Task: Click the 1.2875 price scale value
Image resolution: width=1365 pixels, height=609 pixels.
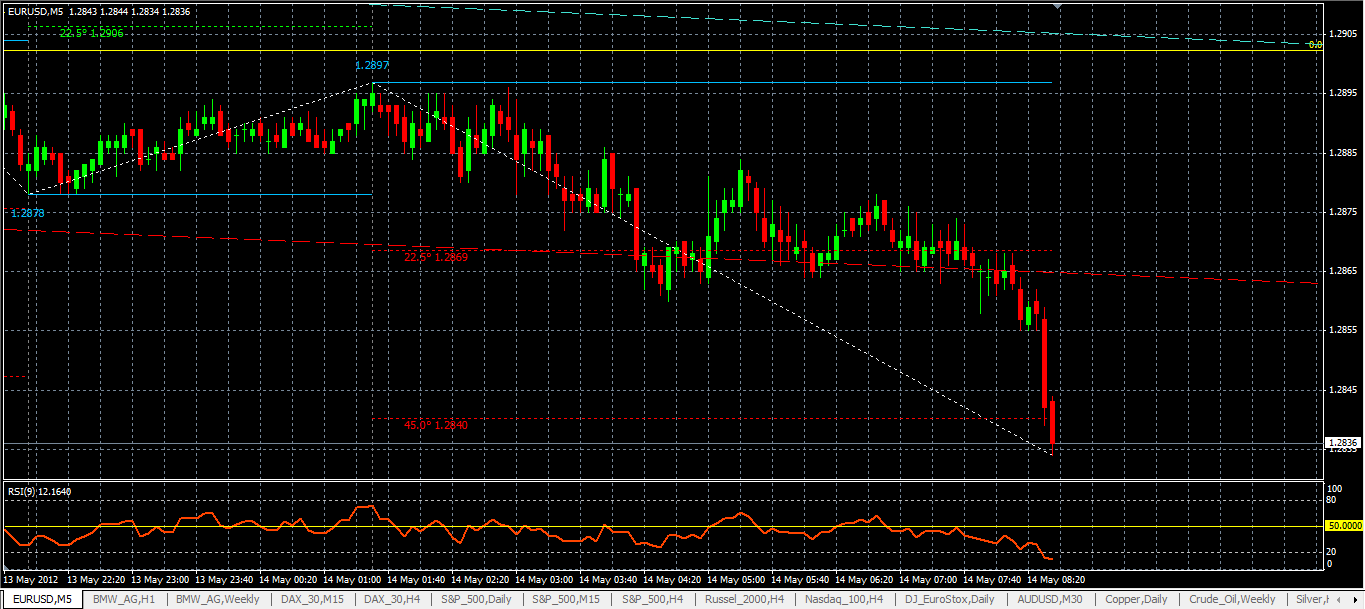Action: [1342, 212]
